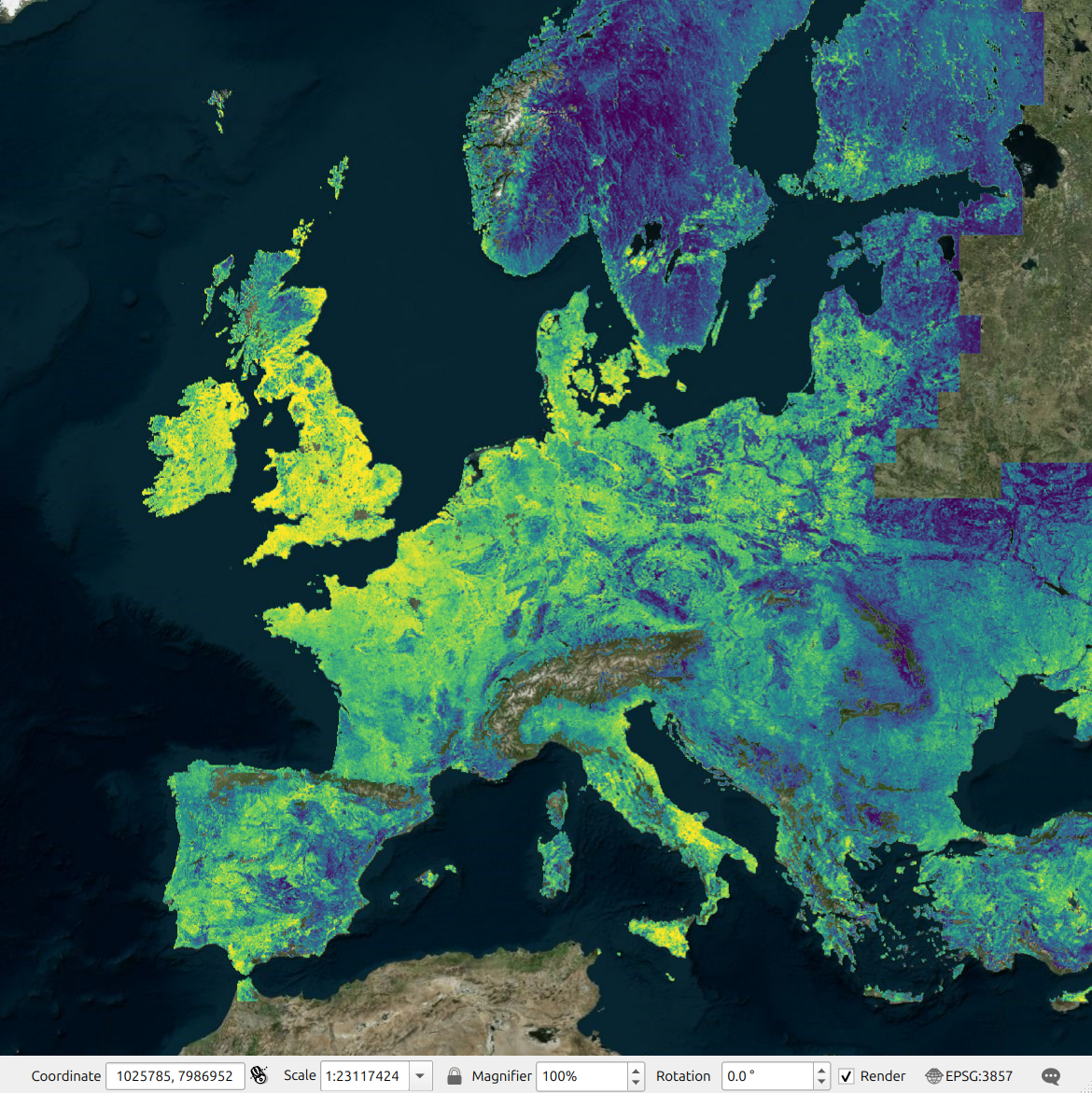This screenshot has width=1092, height=1093.
Task: Toggle the Render checkbox
Action: (x=847, y=1076)
